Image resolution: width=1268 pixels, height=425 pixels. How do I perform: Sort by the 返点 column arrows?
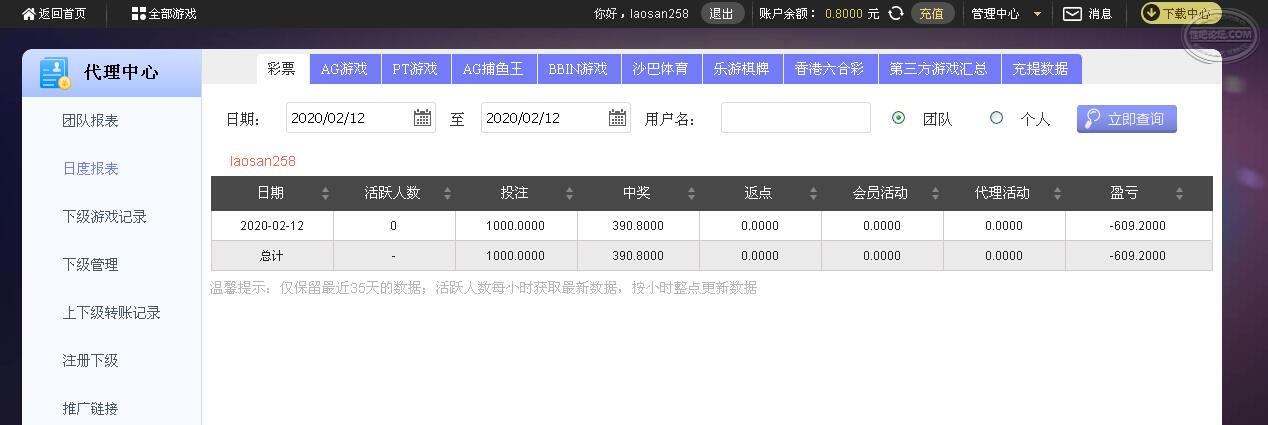[x=813, y=193]
